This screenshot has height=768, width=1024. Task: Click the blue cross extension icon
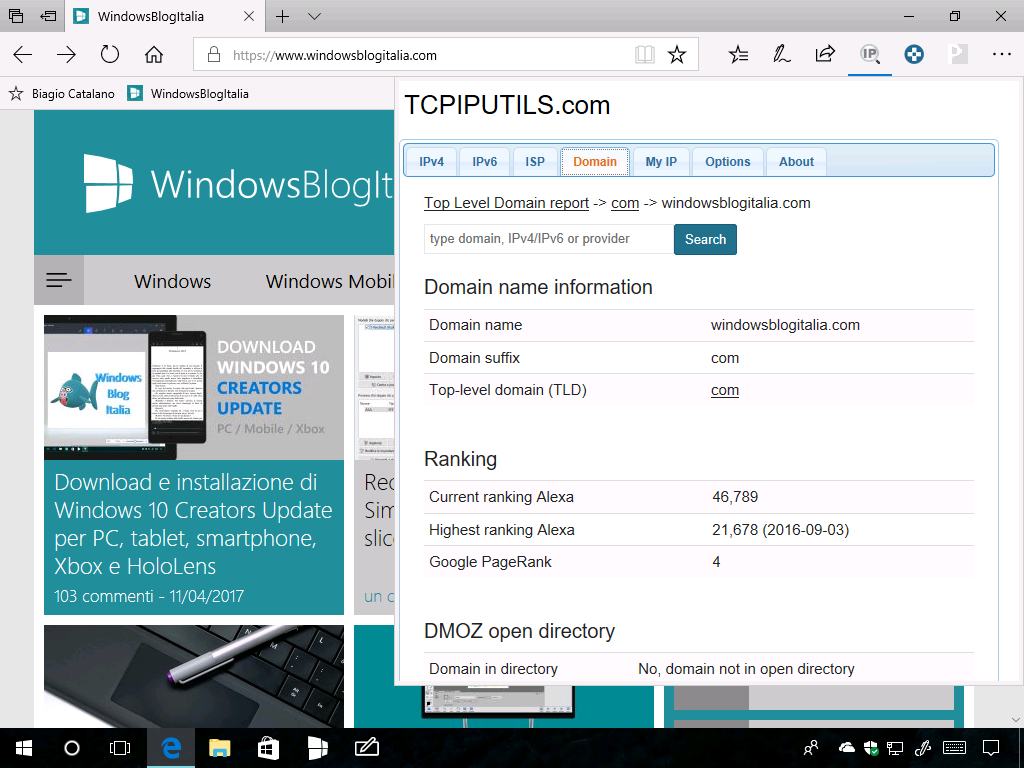coord(914,54)
